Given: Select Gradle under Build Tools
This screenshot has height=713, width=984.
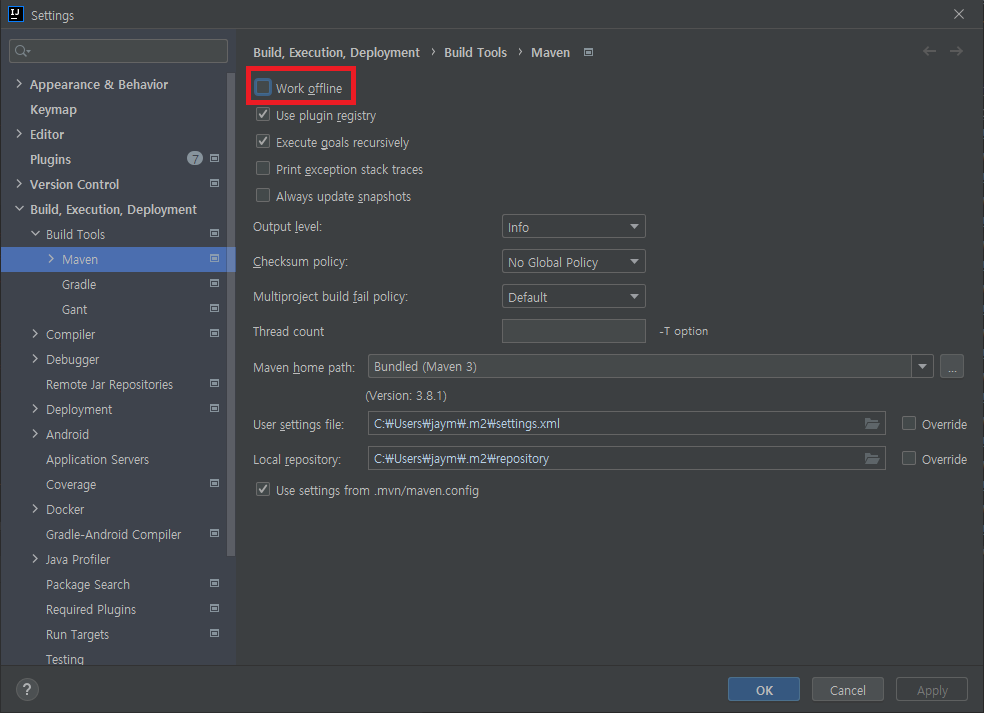Looking at the screenshot, I should point(79,284).
